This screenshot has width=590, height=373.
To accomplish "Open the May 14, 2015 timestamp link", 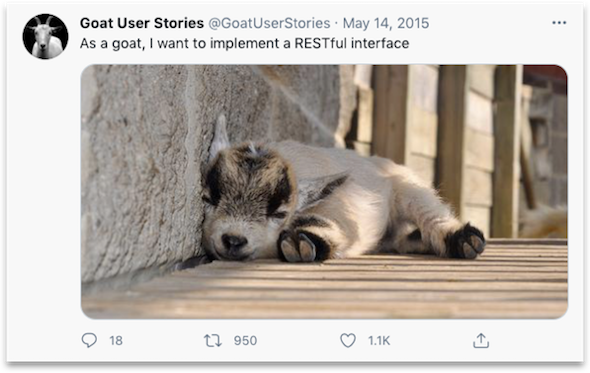I will 386,23.
